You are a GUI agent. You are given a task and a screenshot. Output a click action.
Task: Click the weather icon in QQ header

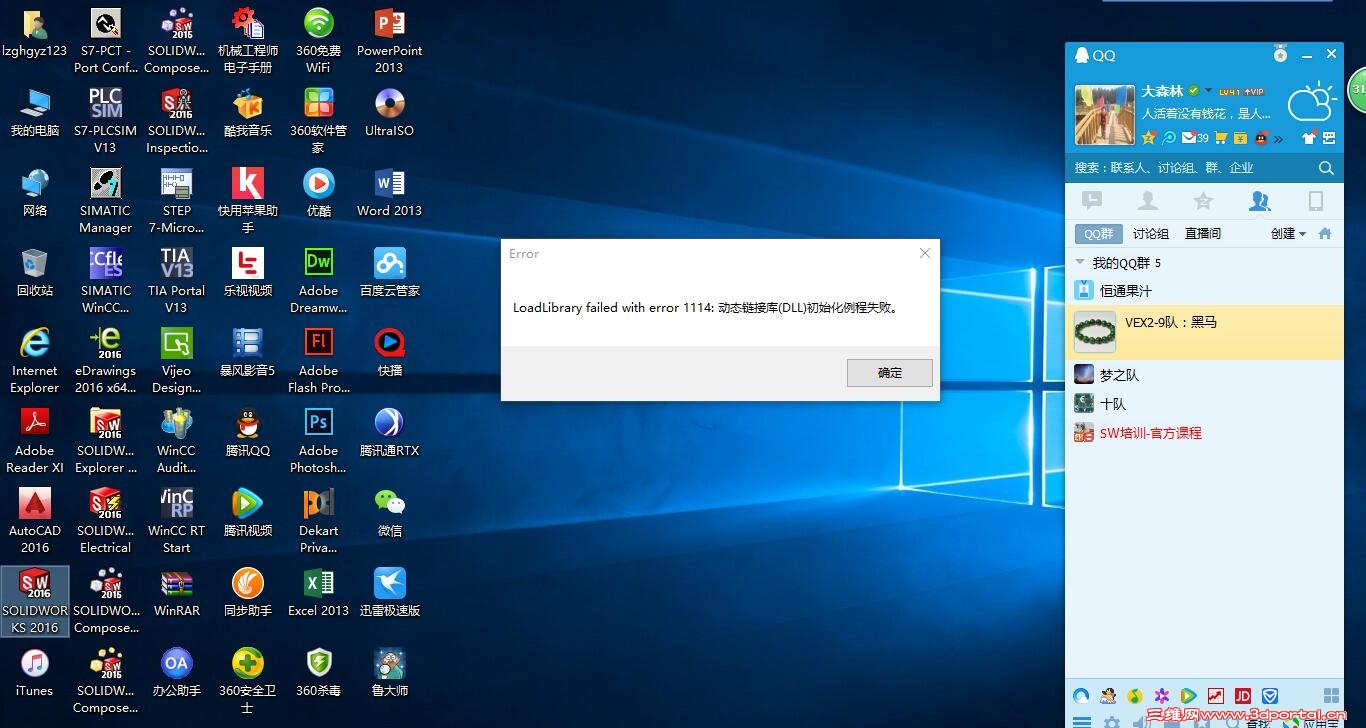(1311, 101)
